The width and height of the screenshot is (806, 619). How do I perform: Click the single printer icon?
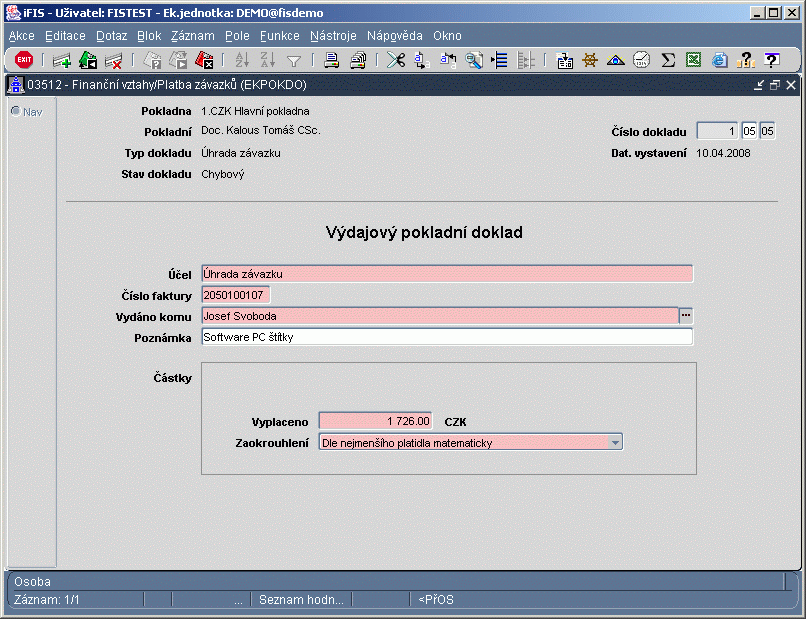tap(332, 60)
